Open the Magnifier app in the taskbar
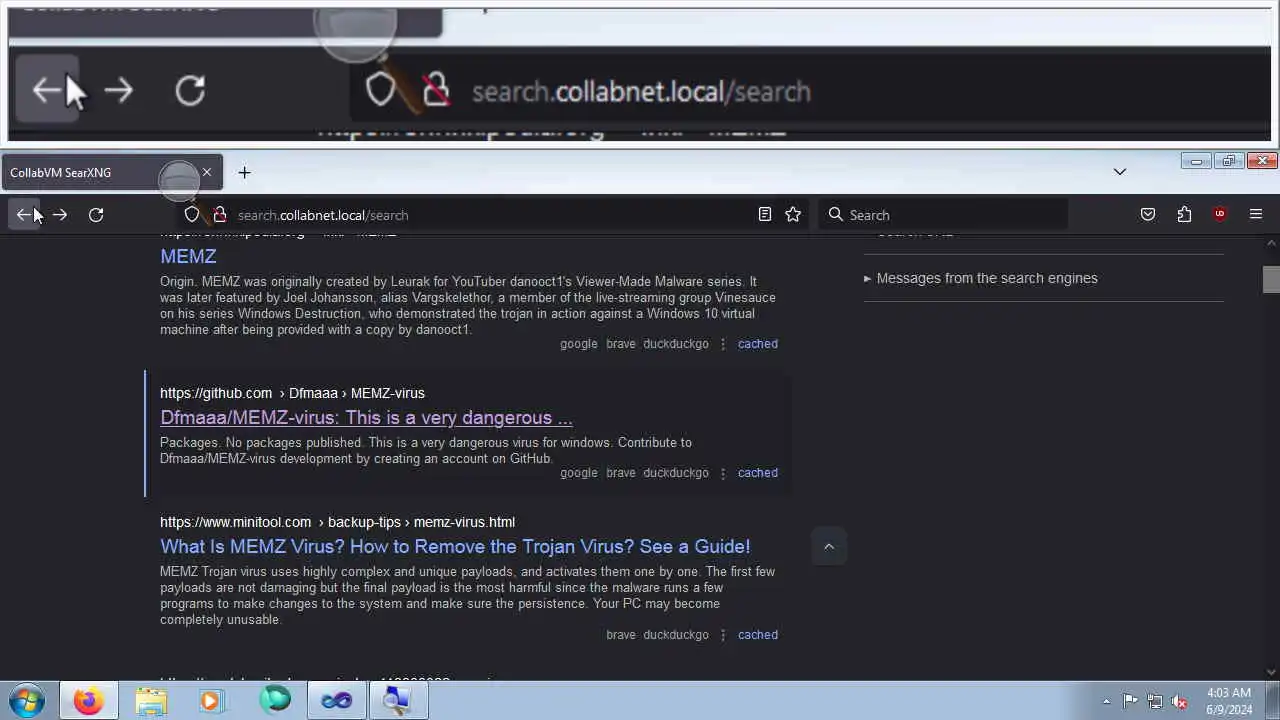Image resolution: width=1280 pixels, height=720 pixels. 398,701
